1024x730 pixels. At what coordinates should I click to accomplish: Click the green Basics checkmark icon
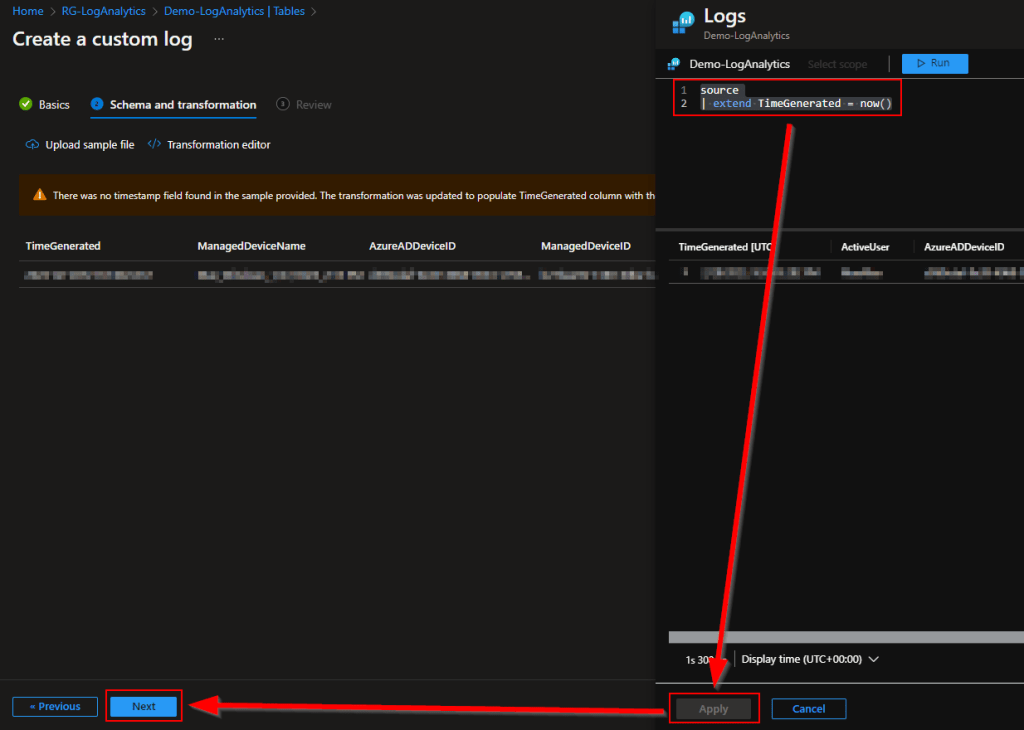26,105
